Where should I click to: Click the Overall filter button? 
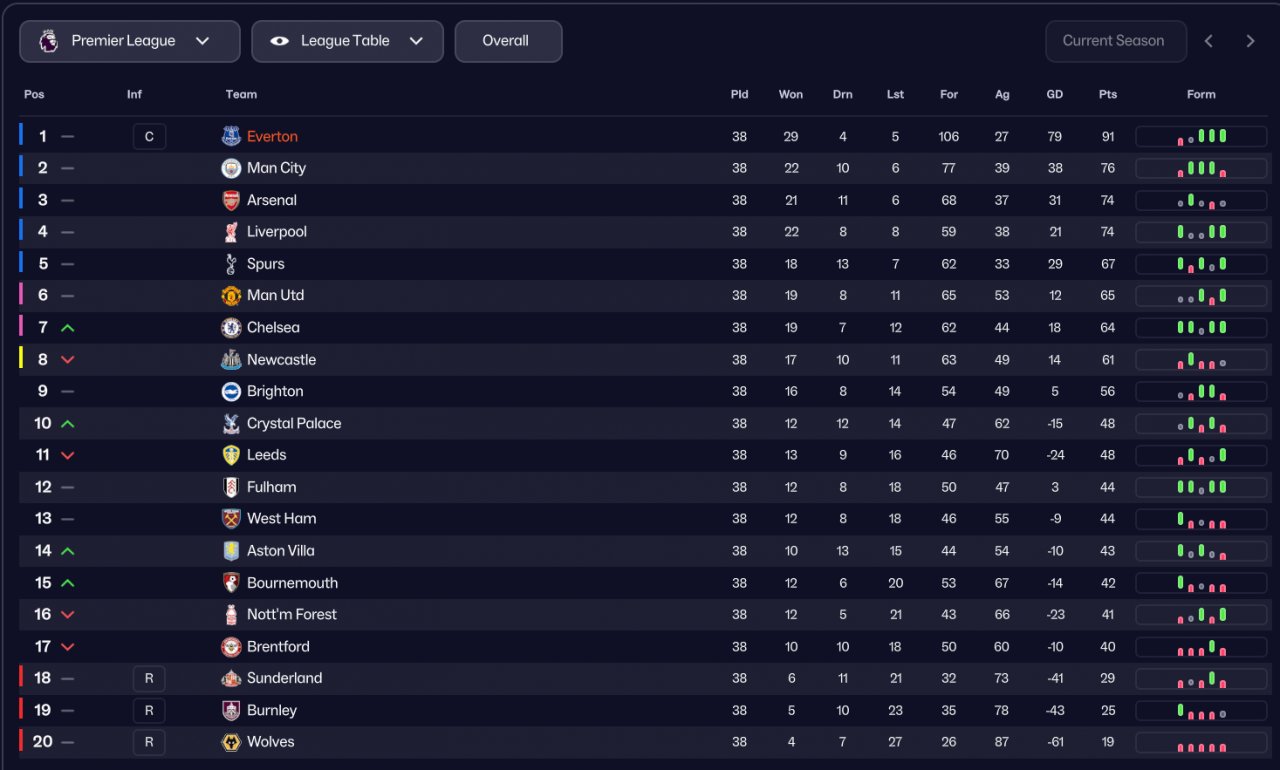(508, 41)
